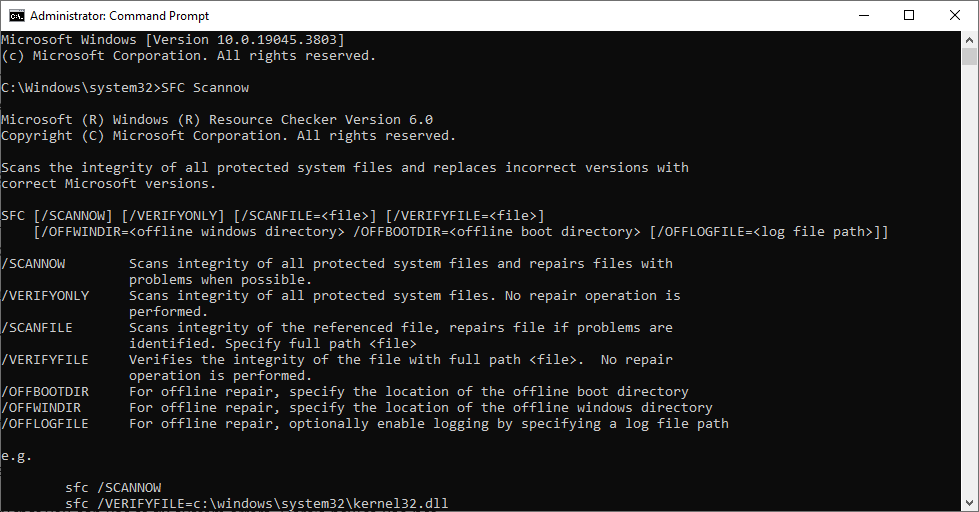Click the typed 'SFC Scannow' command

pyautogui.click(x=205, y=88)
